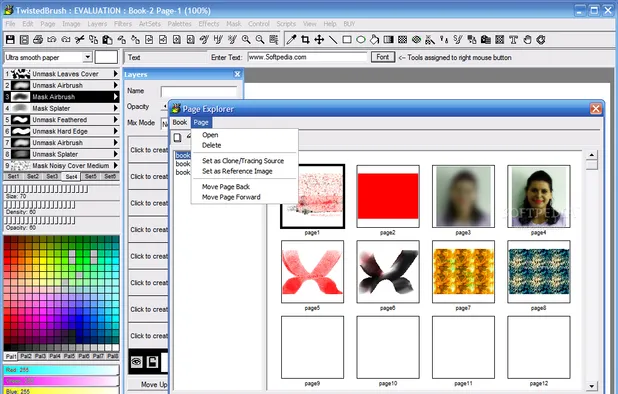Select the Hand pan tool
This screenshot has height=394, width=618.
(x=527, y=39)
